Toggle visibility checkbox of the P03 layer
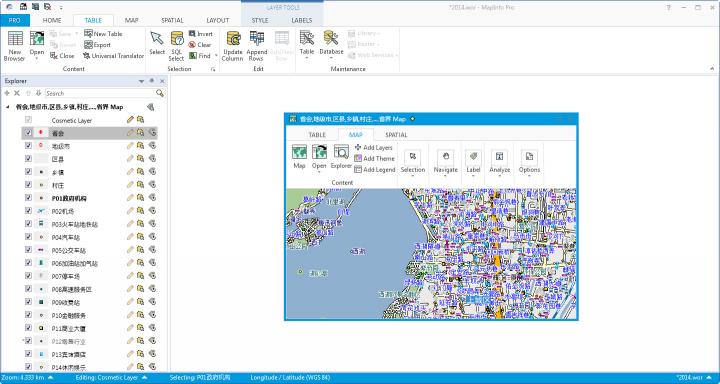 [28, 224]
